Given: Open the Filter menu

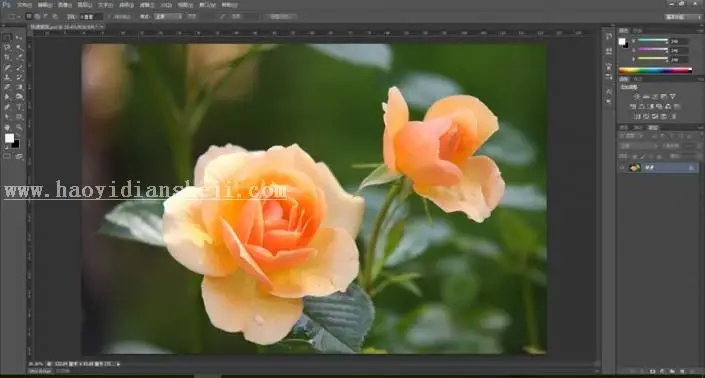Looking at the screenshot, I should [147, 5].
